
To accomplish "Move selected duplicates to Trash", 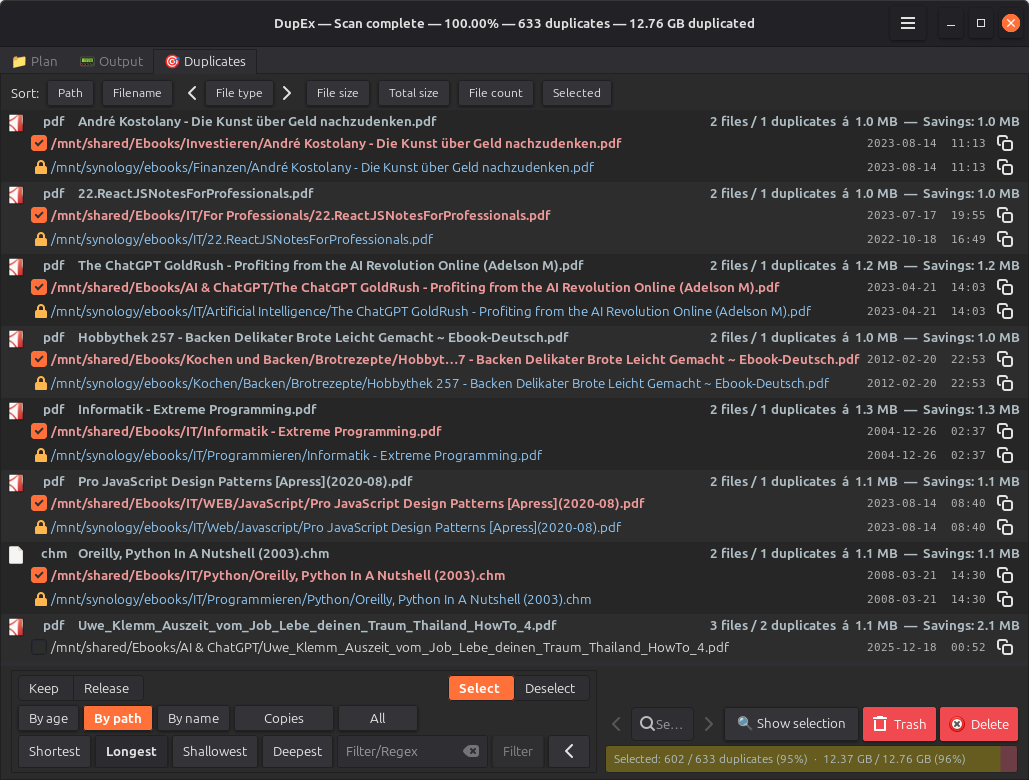I will [x=899, y=724].
